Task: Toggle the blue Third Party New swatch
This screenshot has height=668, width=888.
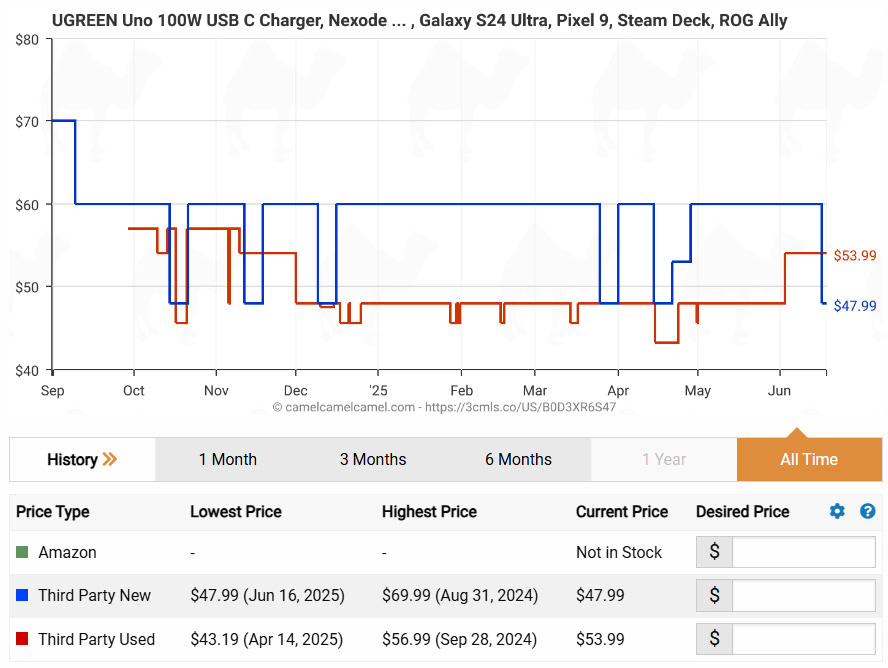Action: [x=22, y=595]
